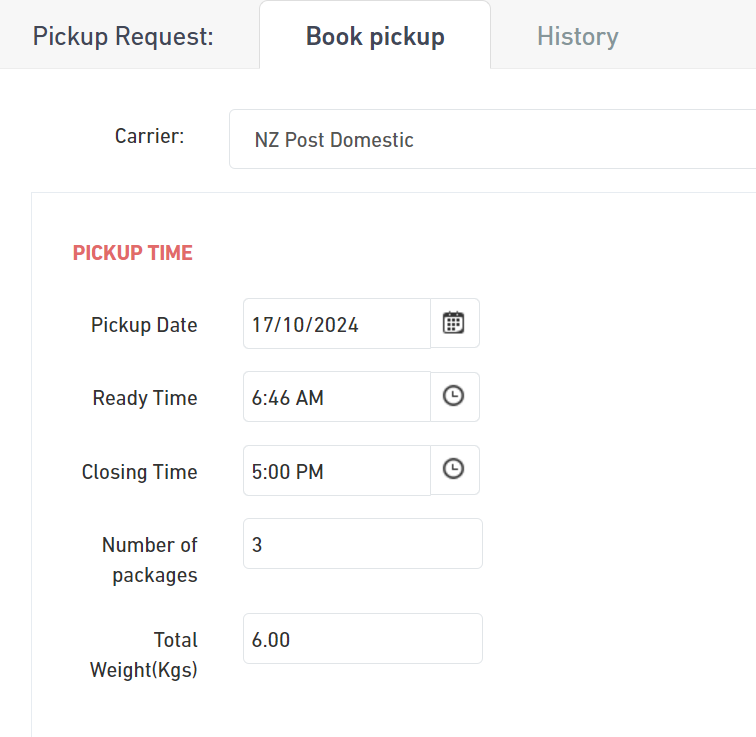The width and height of the screenshot is (756, 737).
Task: Open the Pickup Date calendar picker icon
Action: [x=454, y=323]
